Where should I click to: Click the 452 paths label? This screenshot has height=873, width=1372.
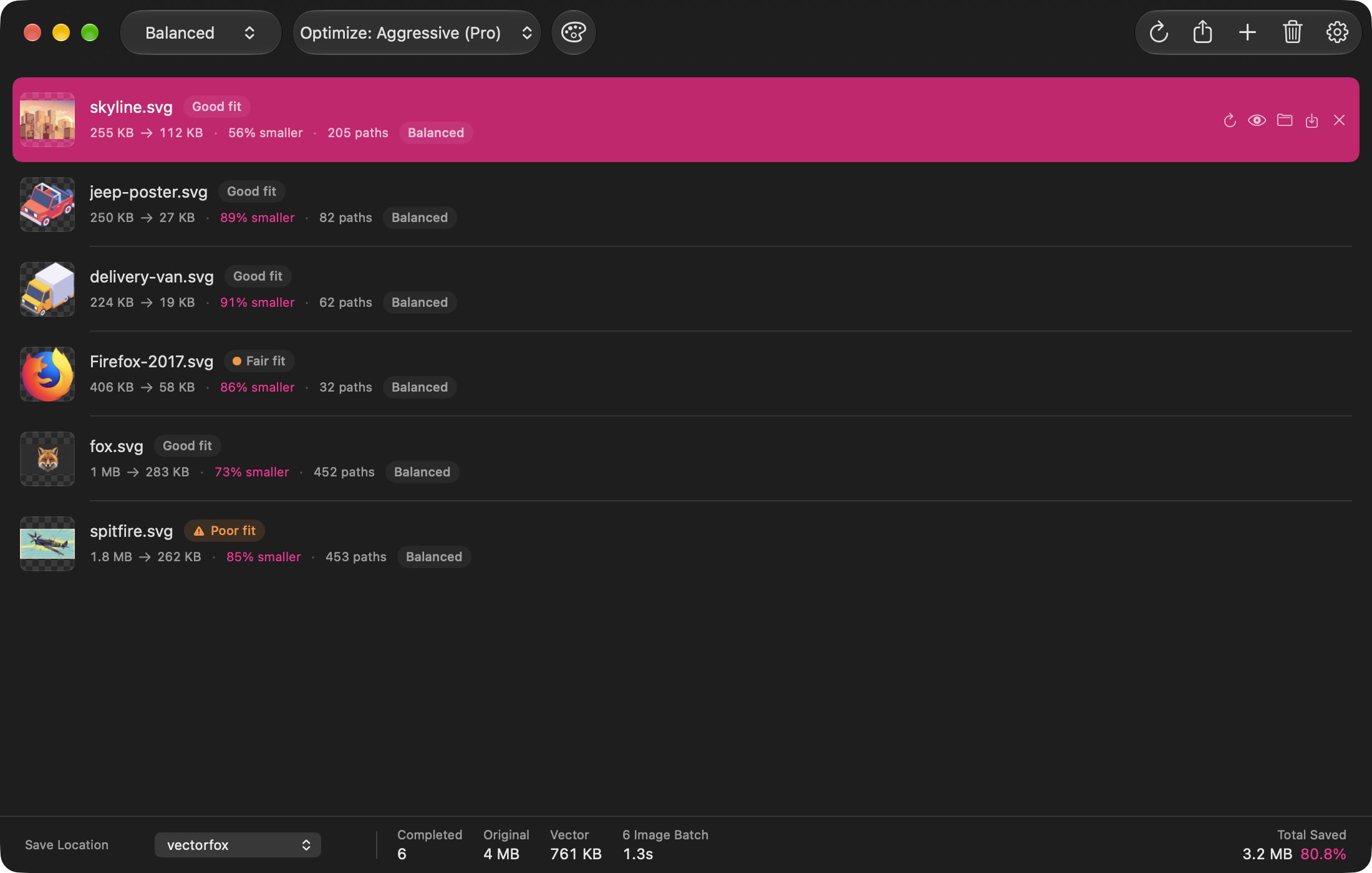pos(344,472)
